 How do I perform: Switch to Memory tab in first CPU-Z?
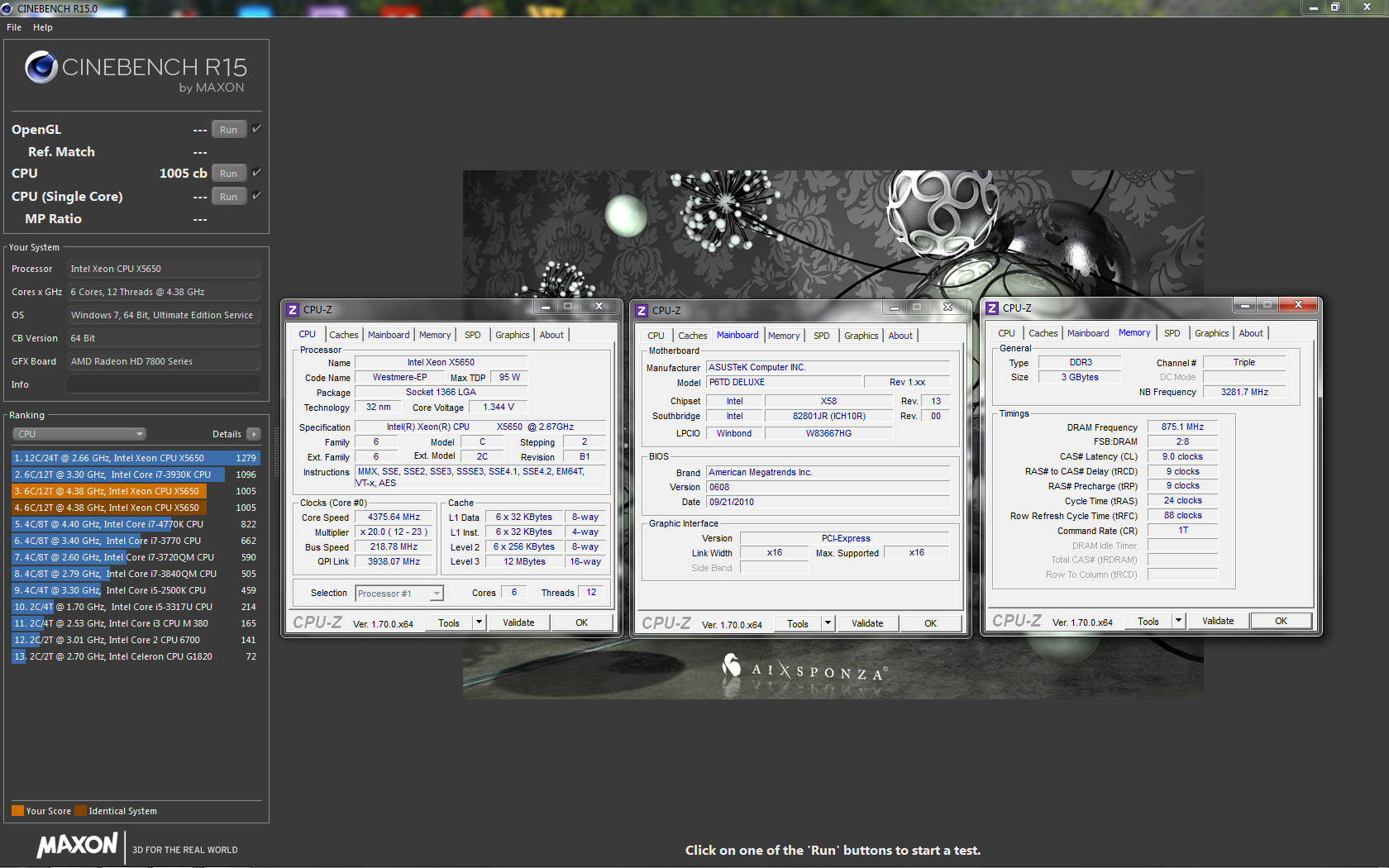coord(435,335)
